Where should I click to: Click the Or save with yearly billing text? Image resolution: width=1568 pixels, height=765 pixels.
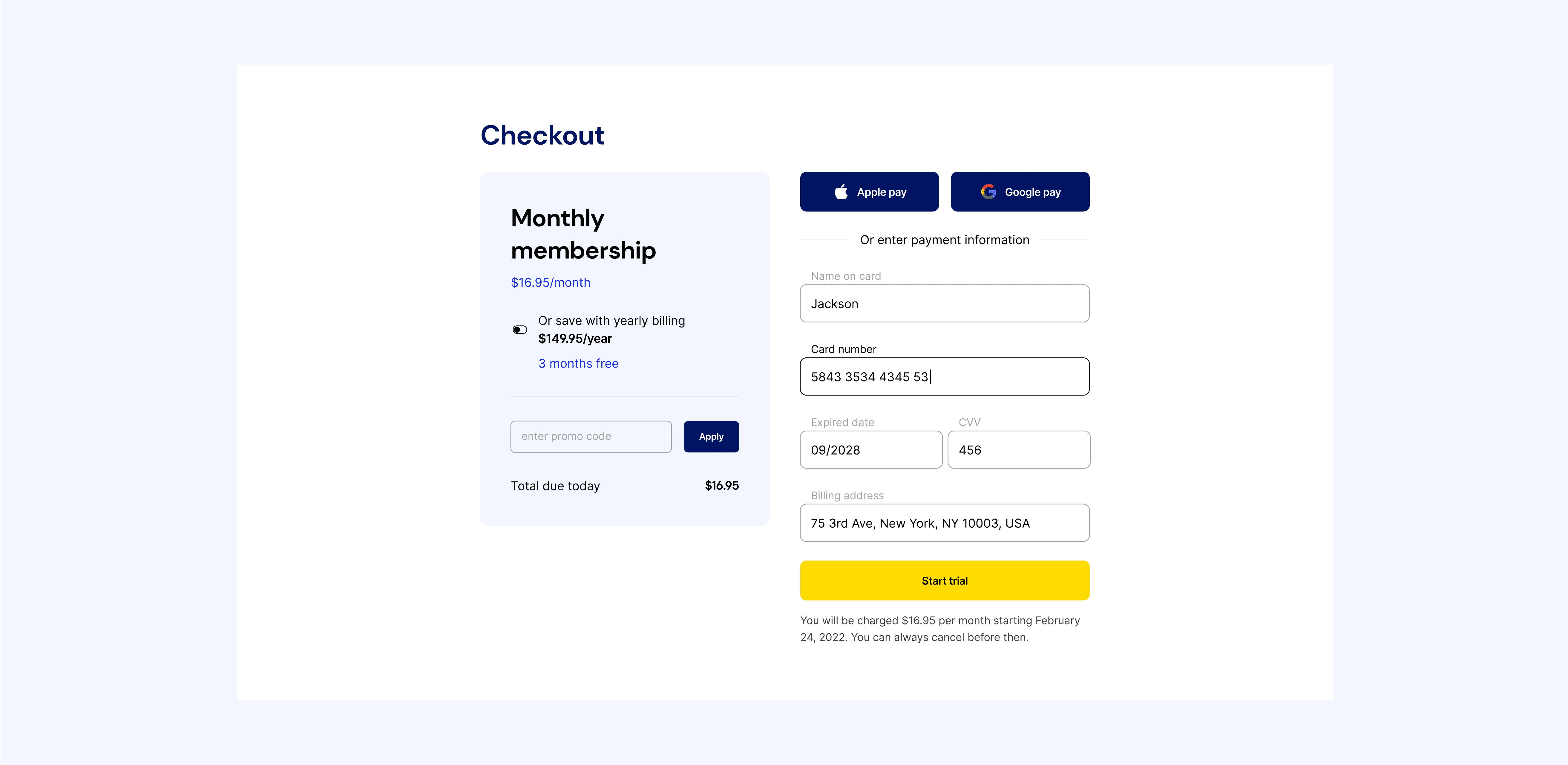611,321
